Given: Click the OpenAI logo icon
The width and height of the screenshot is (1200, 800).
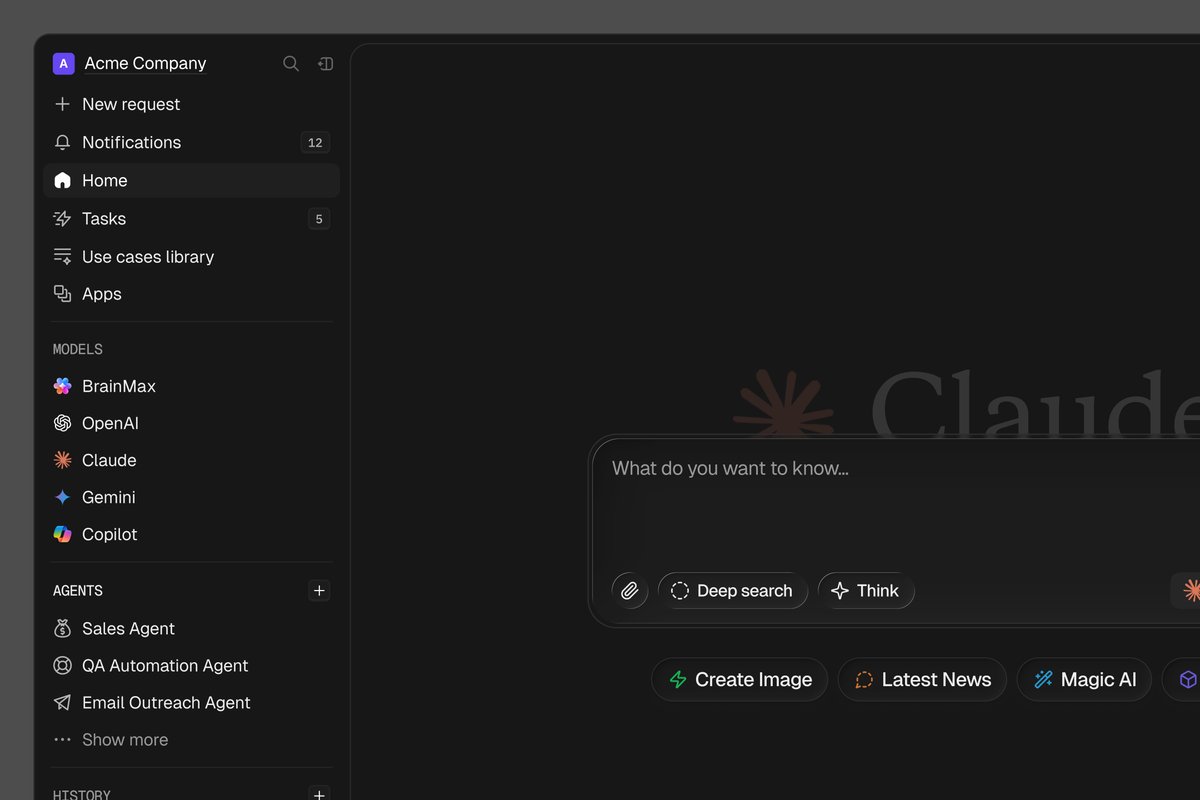Looking at the screenshot, I should 62,423.
